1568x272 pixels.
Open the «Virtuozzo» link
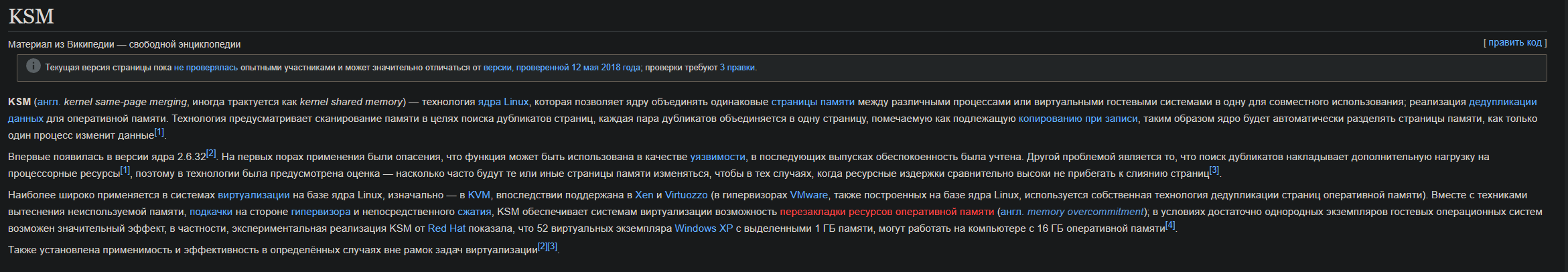point(686,195)
